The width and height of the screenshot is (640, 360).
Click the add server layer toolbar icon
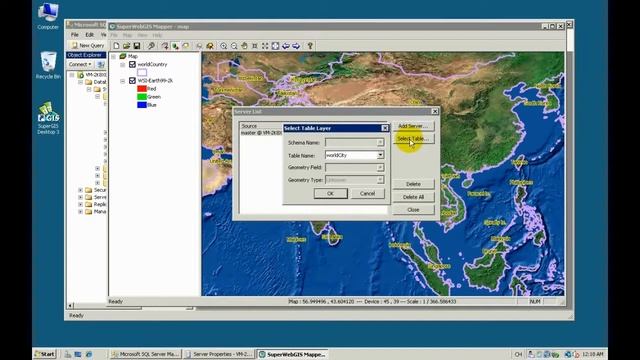click(x=165, y=46)
